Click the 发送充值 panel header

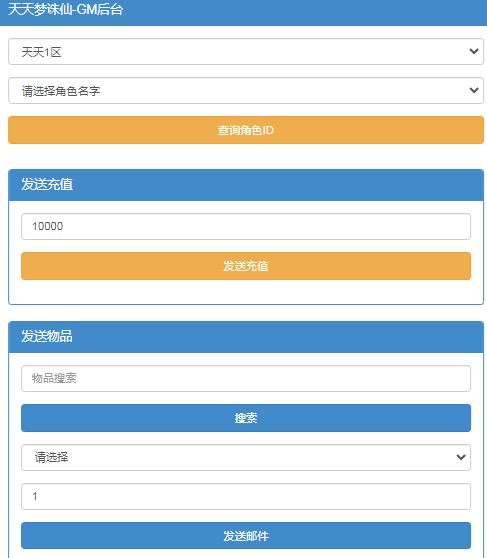[x=246, y=185]
